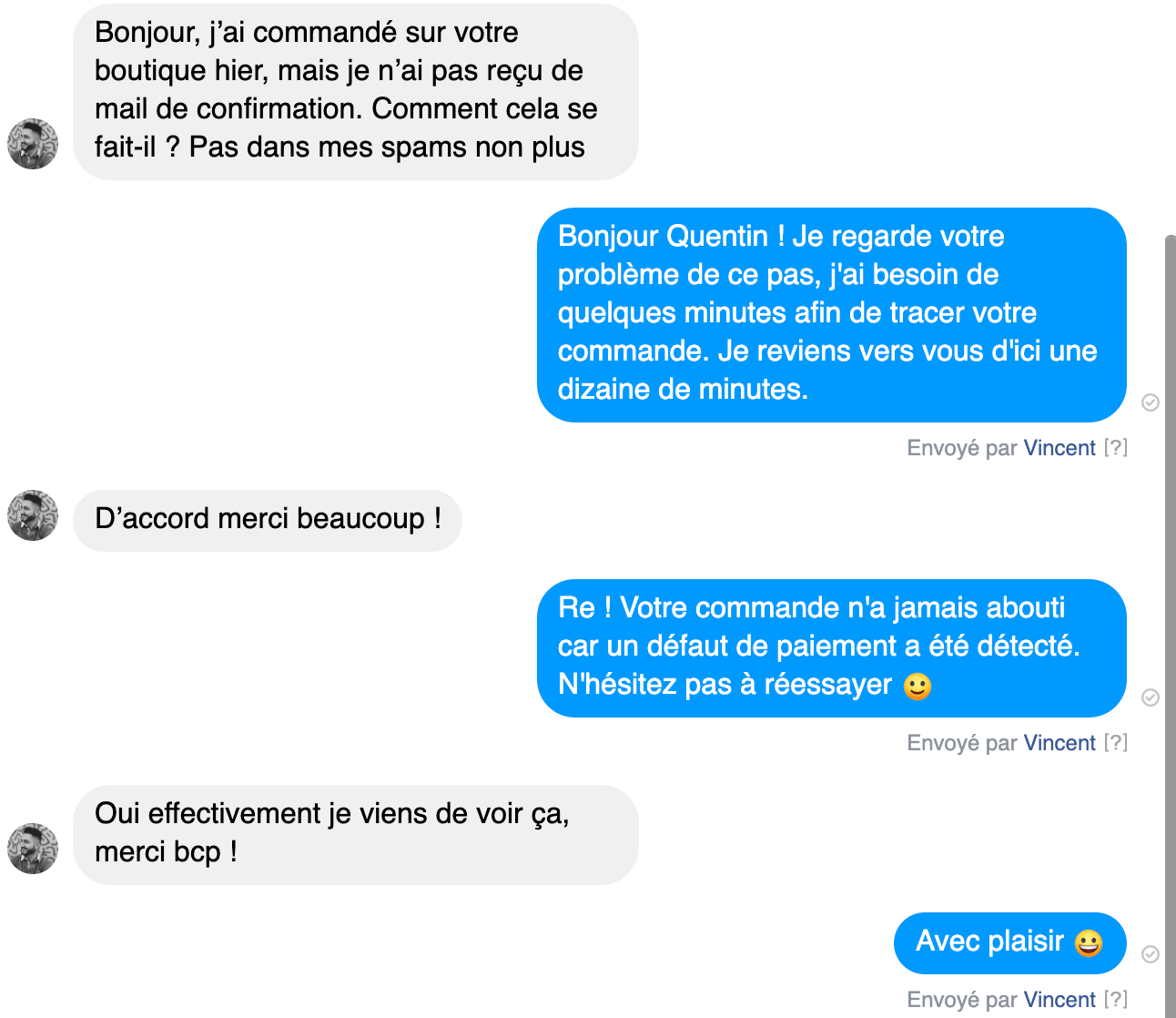The width and height of the screenshot is (1176, 1018).
Task: Click the delivered checkmark beside "Bonjour Quentin" reply
Action: (1151, 402)
